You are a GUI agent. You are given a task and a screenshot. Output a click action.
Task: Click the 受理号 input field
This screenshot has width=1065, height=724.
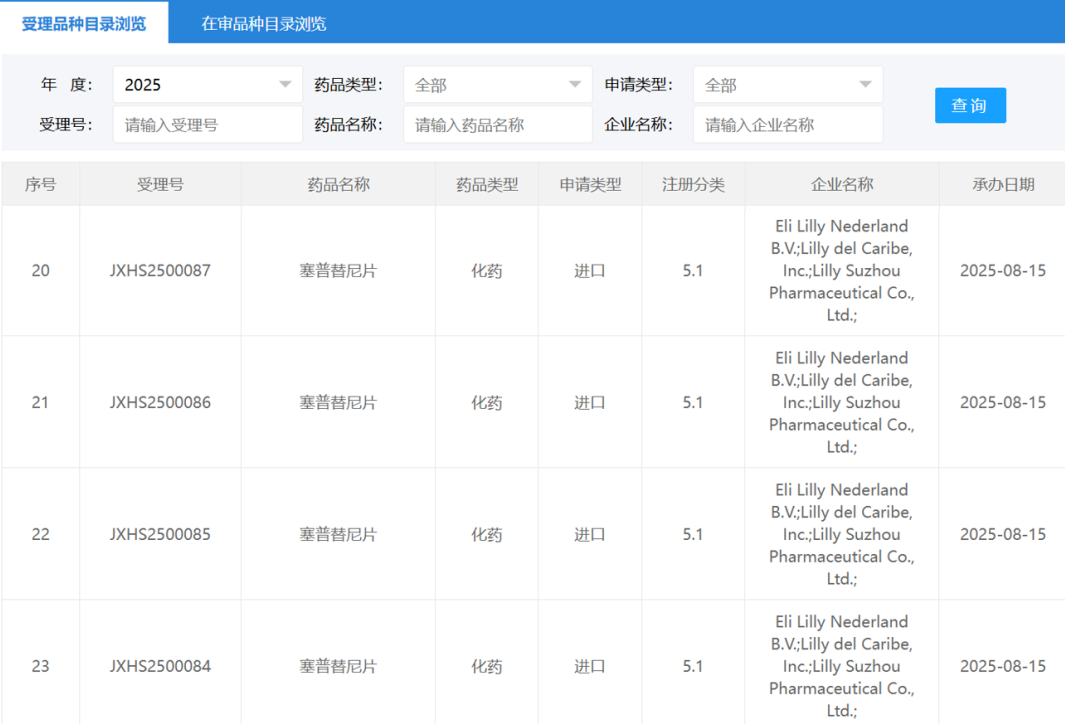coord(207,124)
